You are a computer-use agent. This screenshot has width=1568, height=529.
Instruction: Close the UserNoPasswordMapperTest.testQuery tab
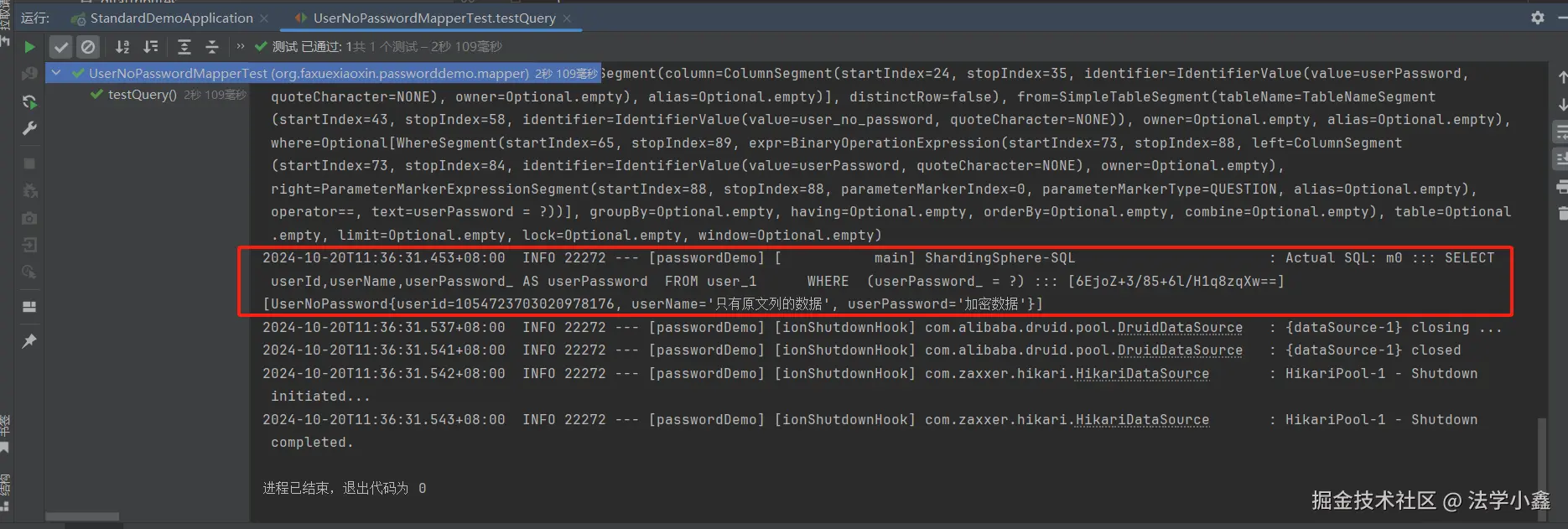coord(567,18)
